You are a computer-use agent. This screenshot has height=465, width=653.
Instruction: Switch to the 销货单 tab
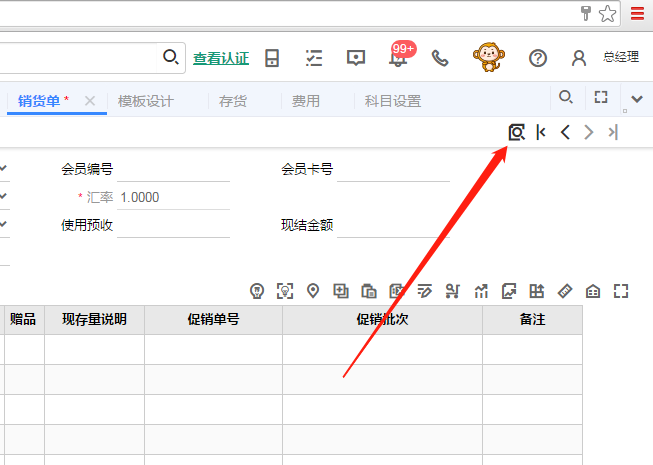coord(39,101)
